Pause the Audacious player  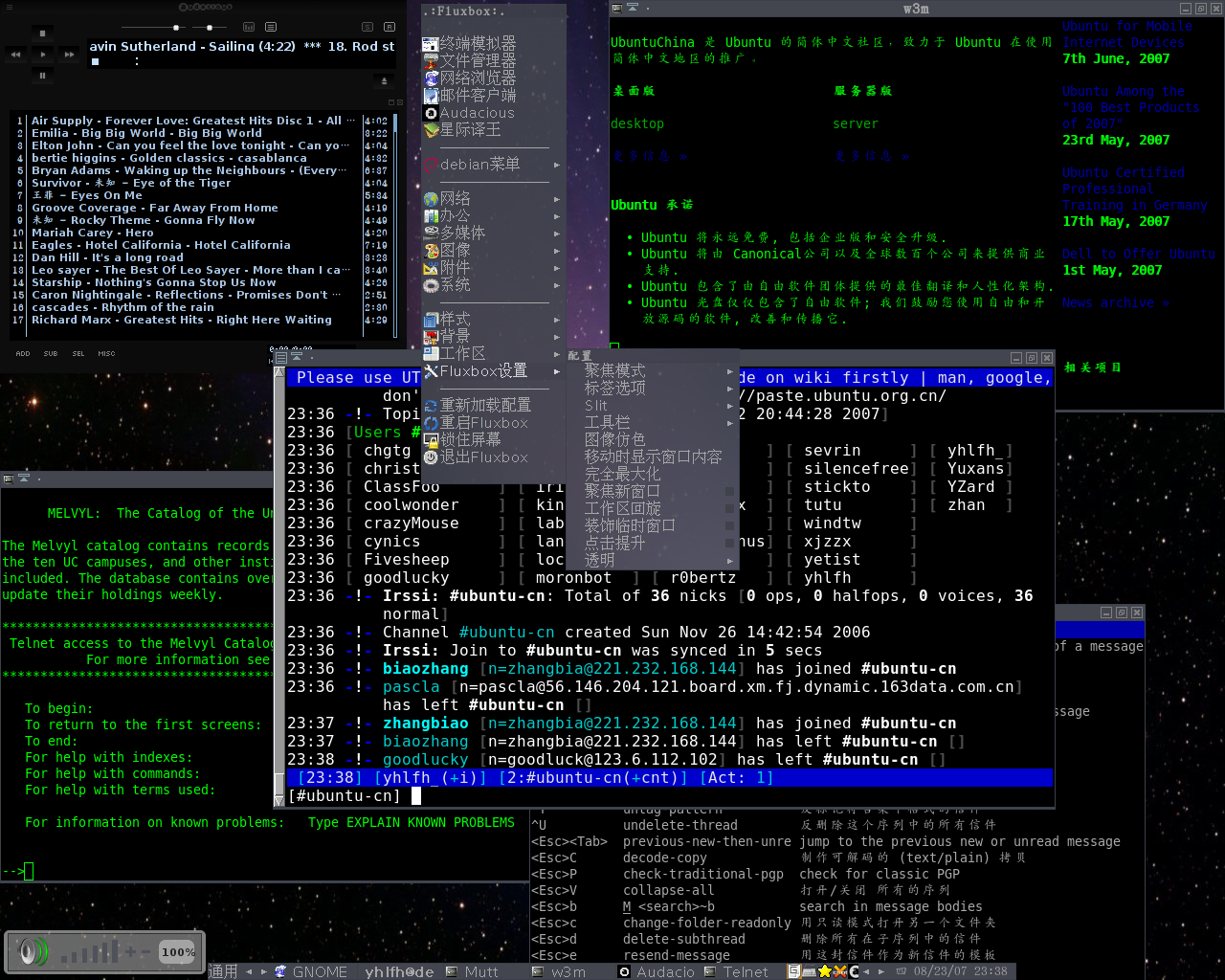[x=42, y=76]
